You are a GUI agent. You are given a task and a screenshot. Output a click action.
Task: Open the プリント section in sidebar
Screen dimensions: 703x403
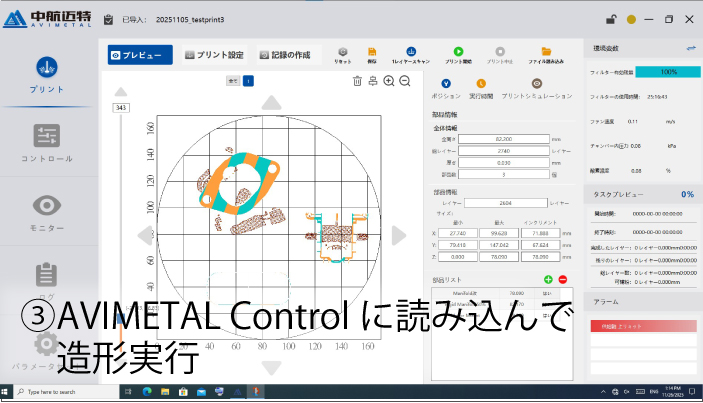pyautogui.click(x=47, y=75)
